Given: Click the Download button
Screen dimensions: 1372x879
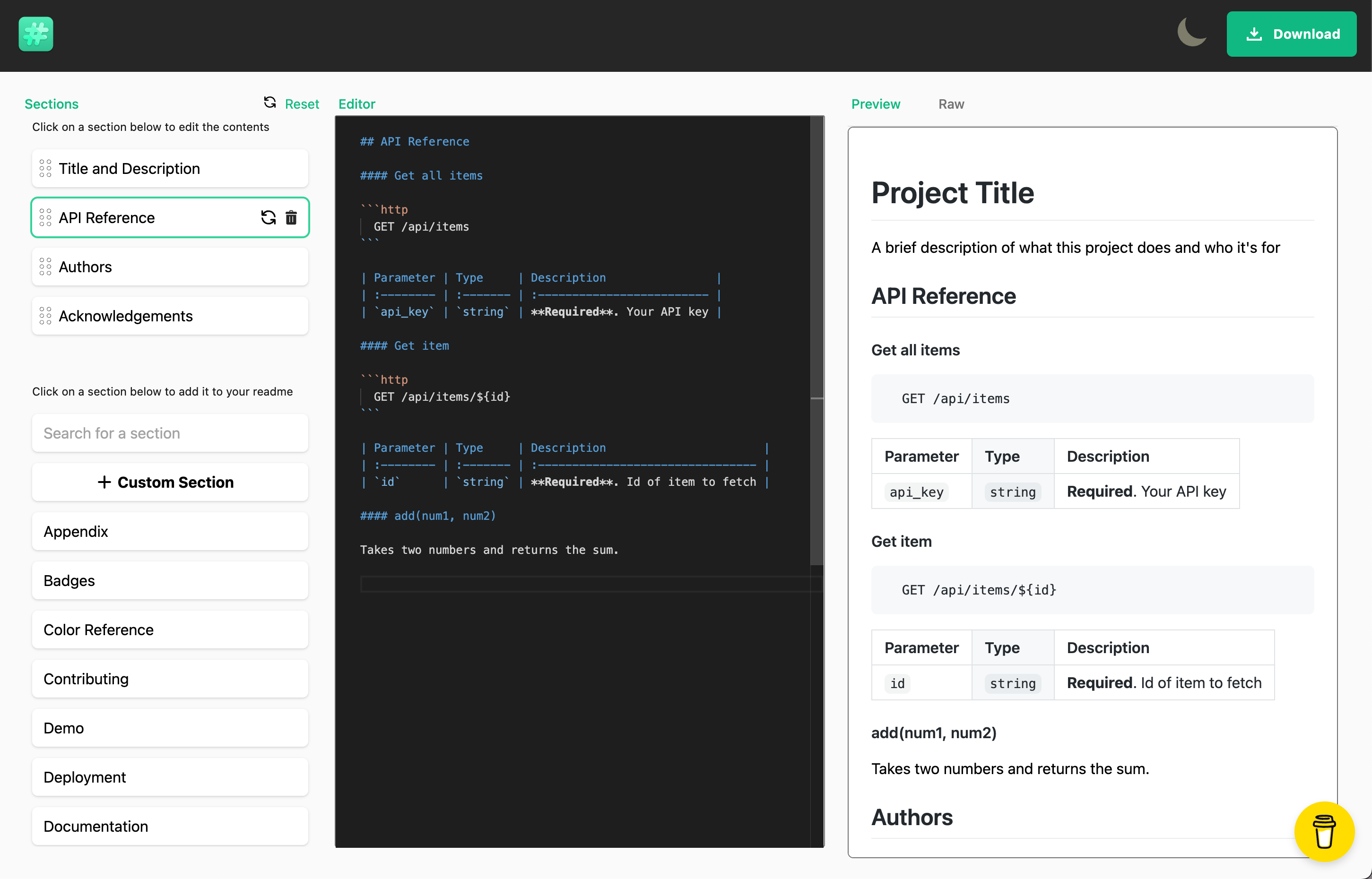Looking at the screenshot, I should [x=1291, y=34].
